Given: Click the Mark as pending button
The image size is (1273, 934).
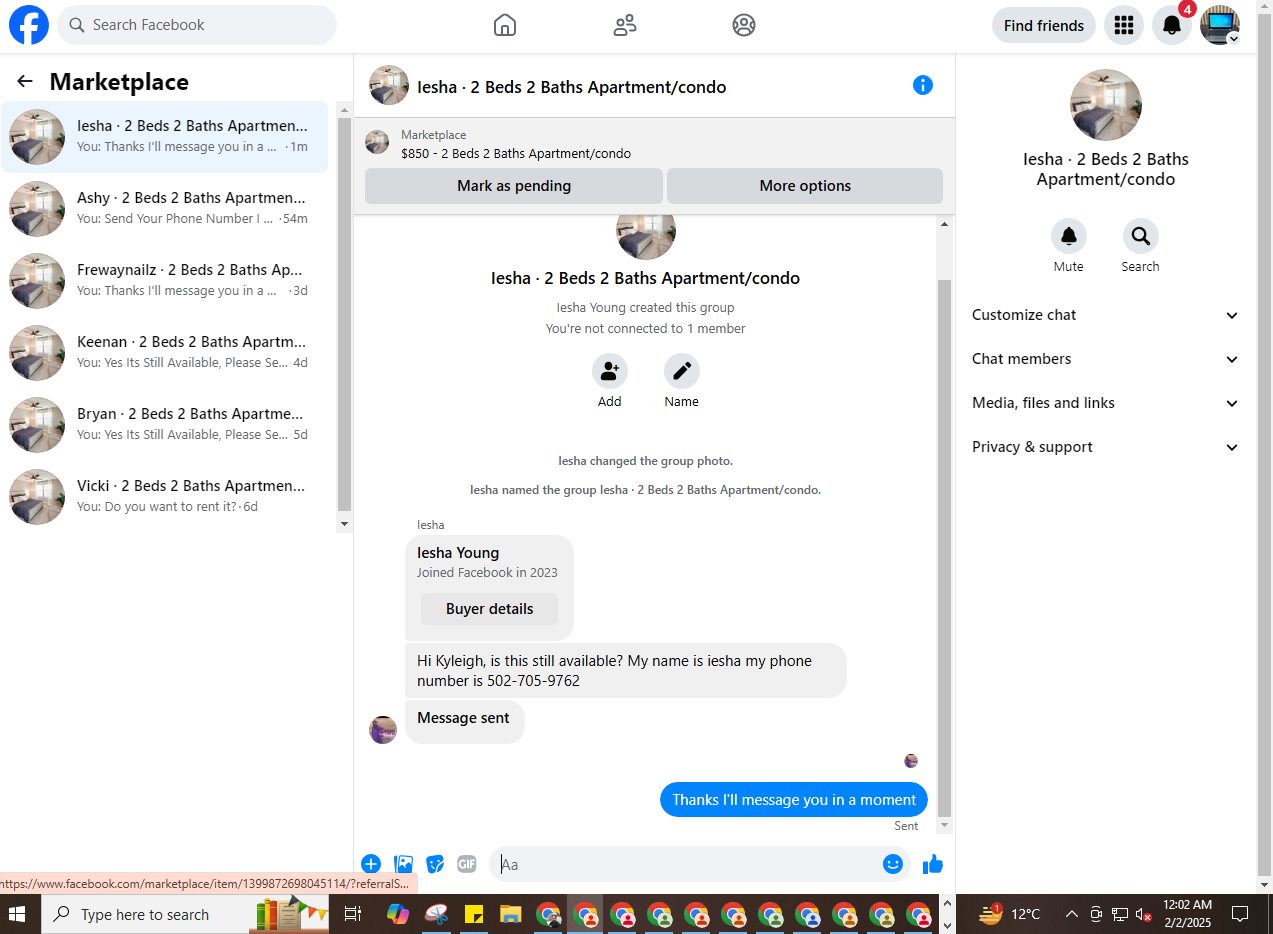Looking at the screenshot, I should 514,186.
